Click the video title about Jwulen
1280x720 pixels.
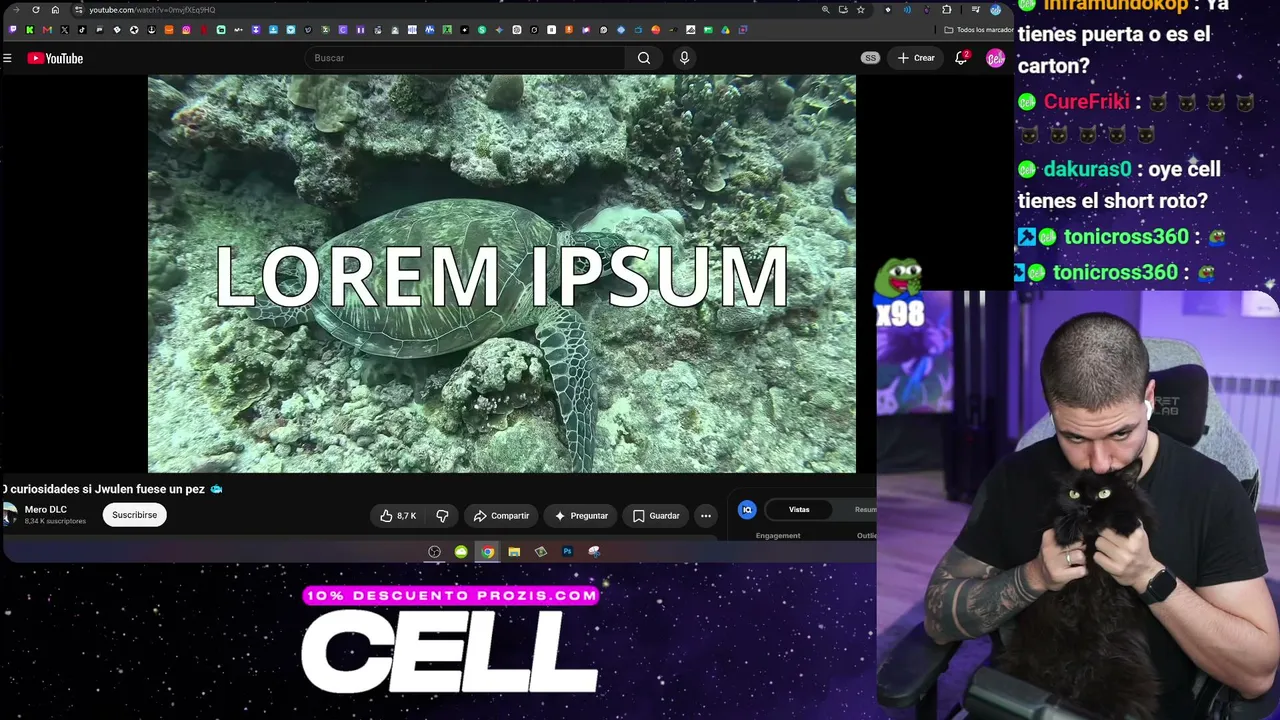pyautogui.click(x=112, y=489)
